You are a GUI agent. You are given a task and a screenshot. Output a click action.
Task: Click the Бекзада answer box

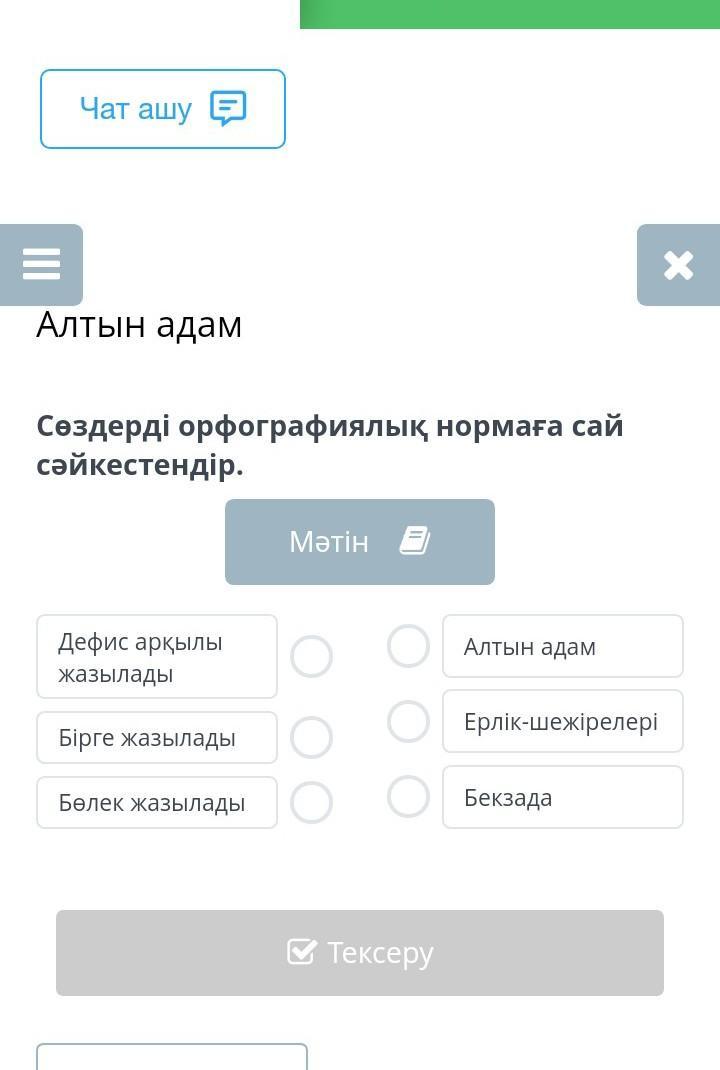pos(563,797)
